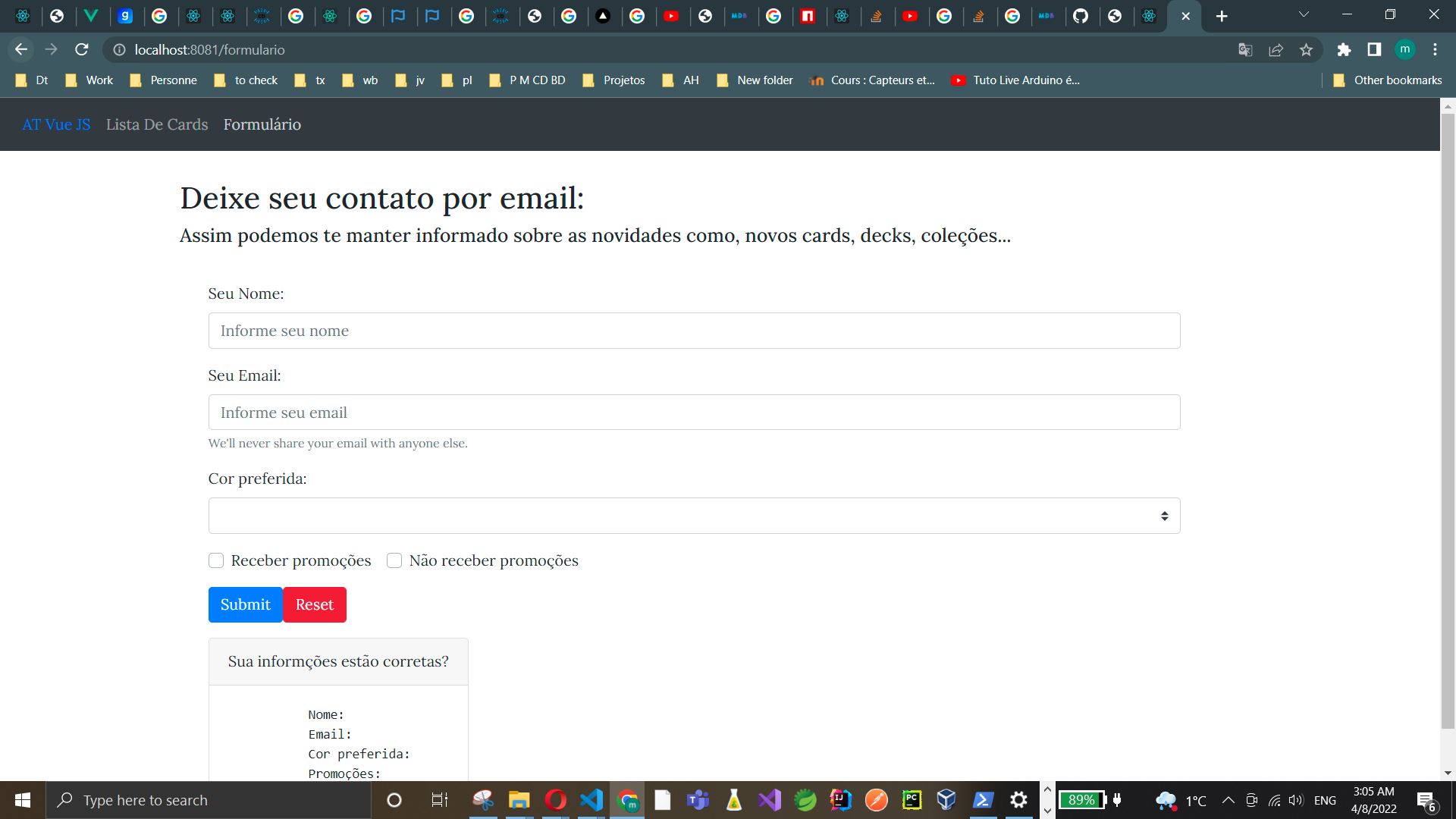Click the red Reset button
1456x819 pixels.
(314, 604)
